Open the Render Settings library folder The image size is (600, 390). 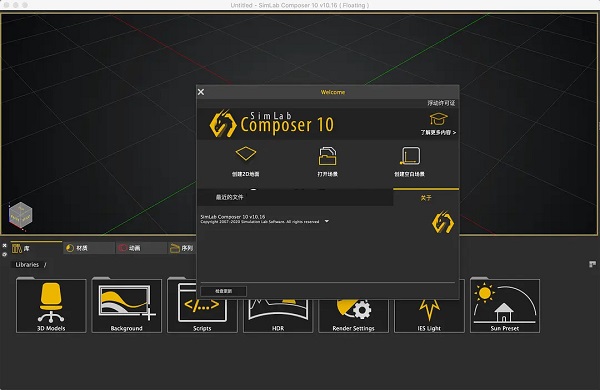(354, 317)
